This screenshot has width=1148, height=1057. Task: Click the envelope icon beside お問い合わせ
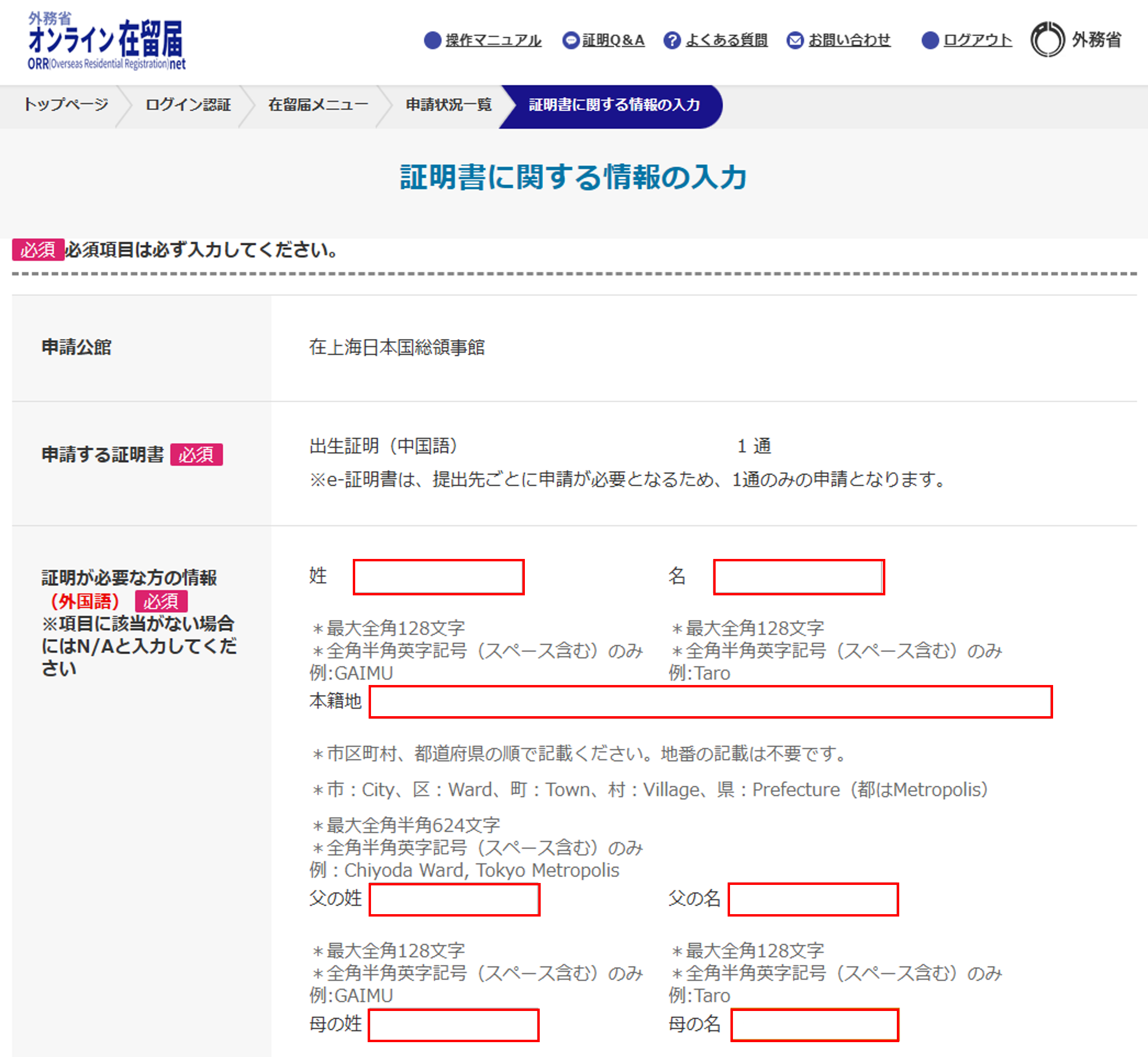[795, 40]
